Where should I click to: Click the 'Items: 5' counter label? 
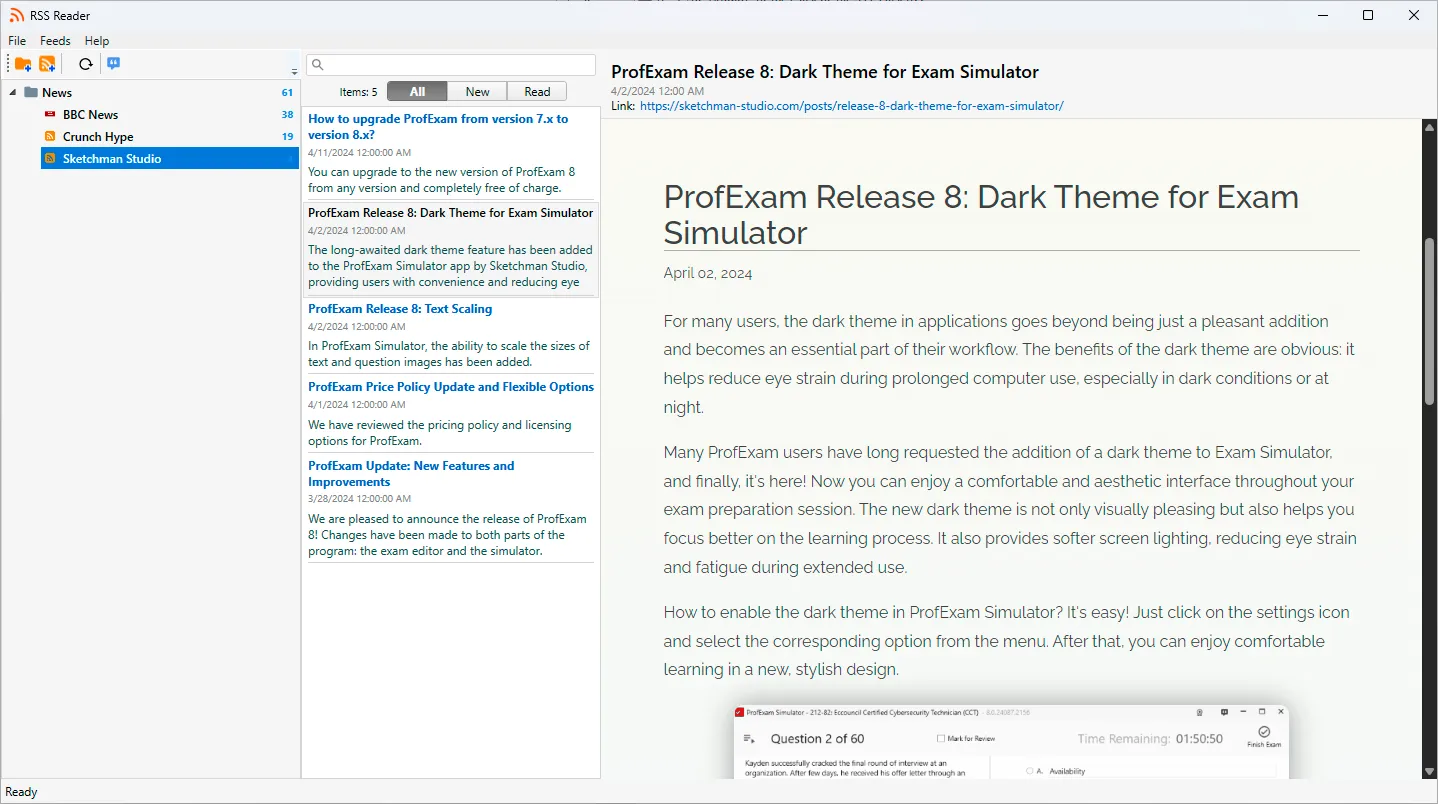358,92
